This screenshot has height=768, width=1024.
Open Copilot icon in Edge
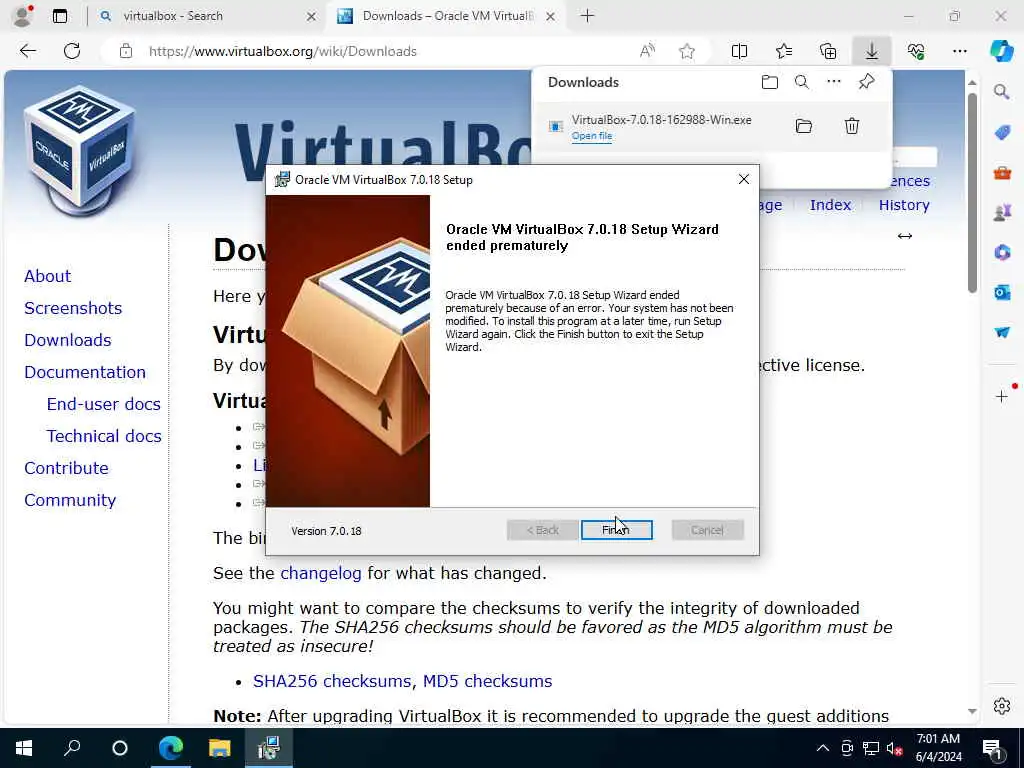[1001, 51]
